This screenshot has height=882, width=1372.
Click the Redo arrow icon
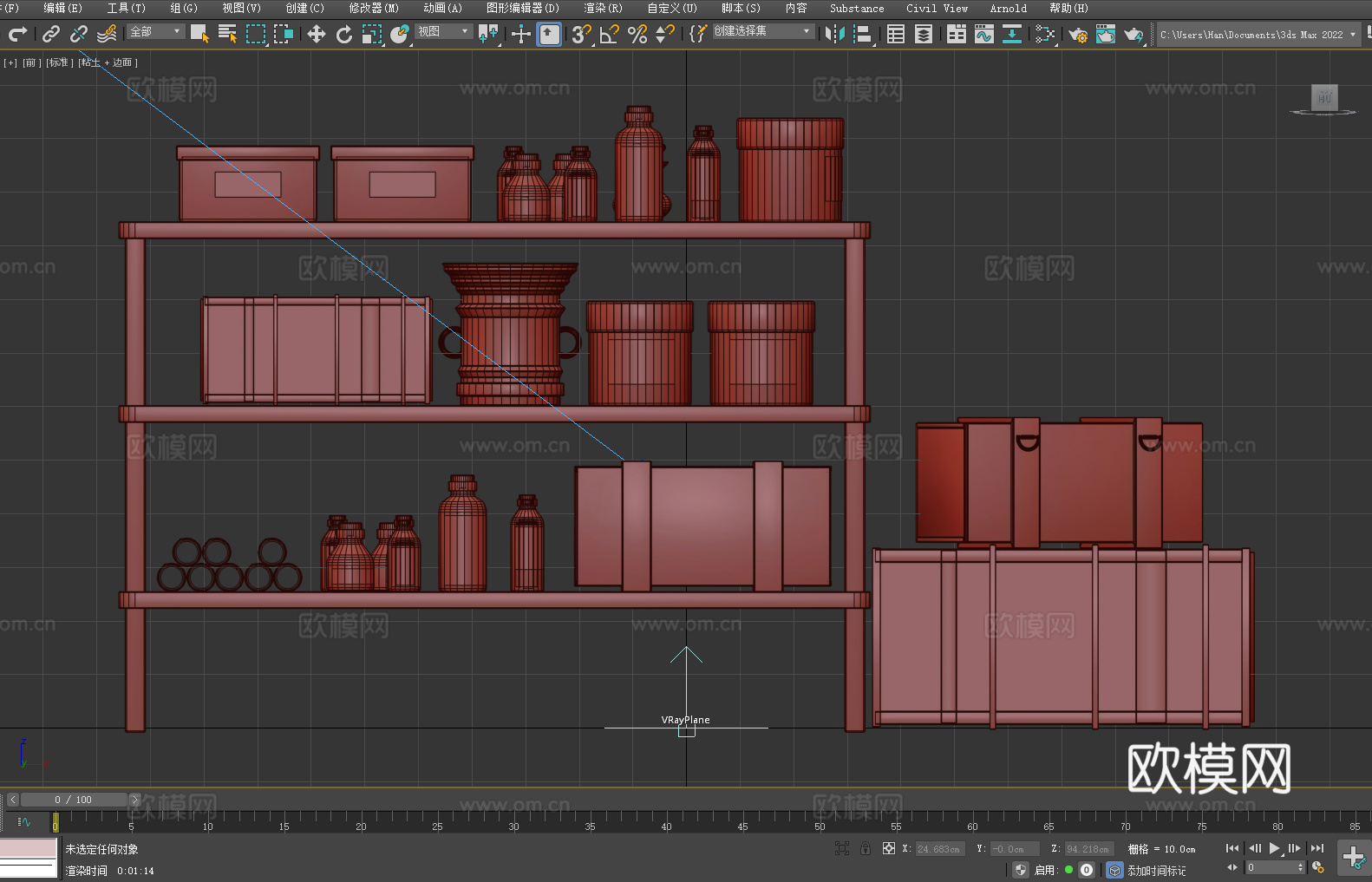tap(17, 34)
